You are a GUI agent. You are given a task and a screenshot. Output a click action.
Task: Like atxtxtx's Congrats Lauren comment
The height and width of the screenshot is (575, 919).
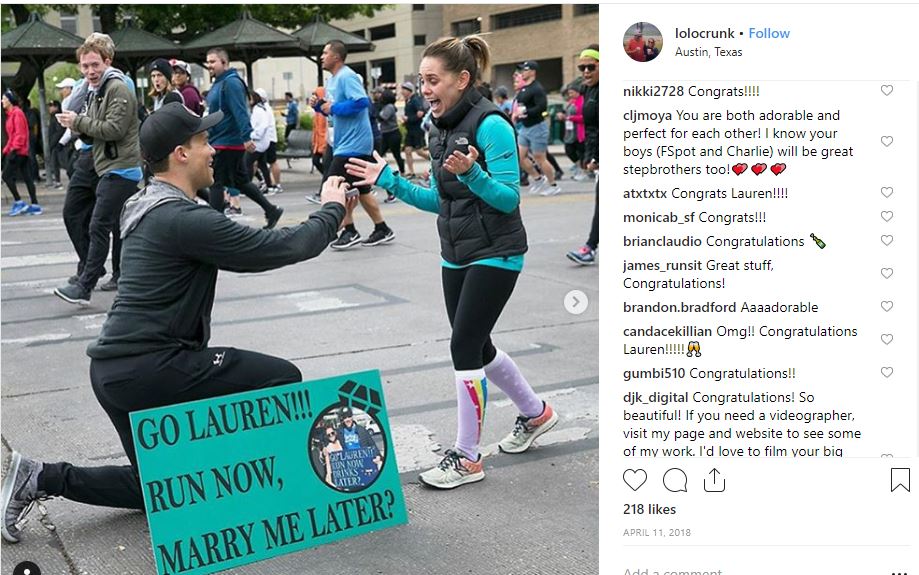pos(887,192)
